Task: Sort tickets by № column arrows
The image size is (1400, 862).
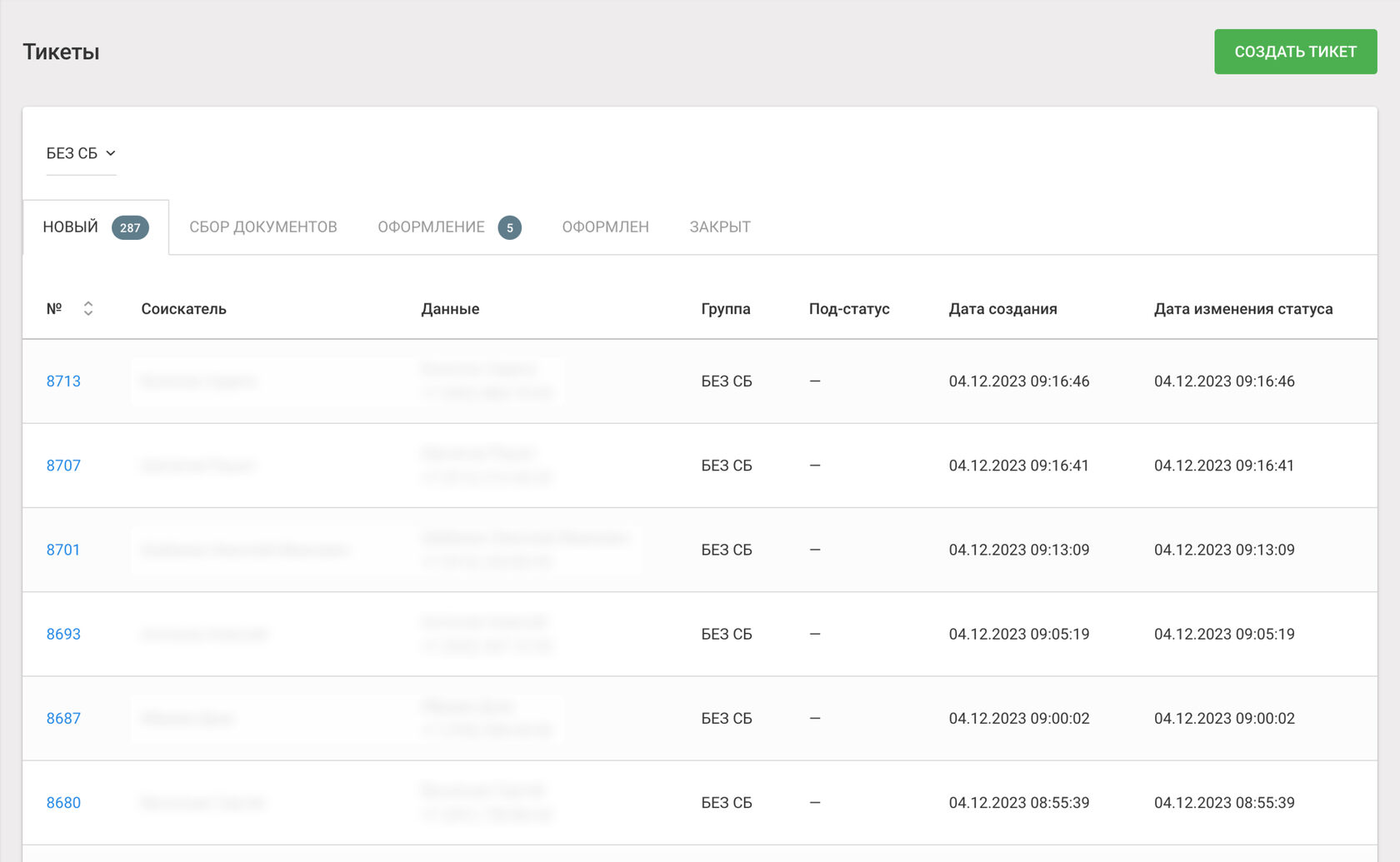Action: 88,309
